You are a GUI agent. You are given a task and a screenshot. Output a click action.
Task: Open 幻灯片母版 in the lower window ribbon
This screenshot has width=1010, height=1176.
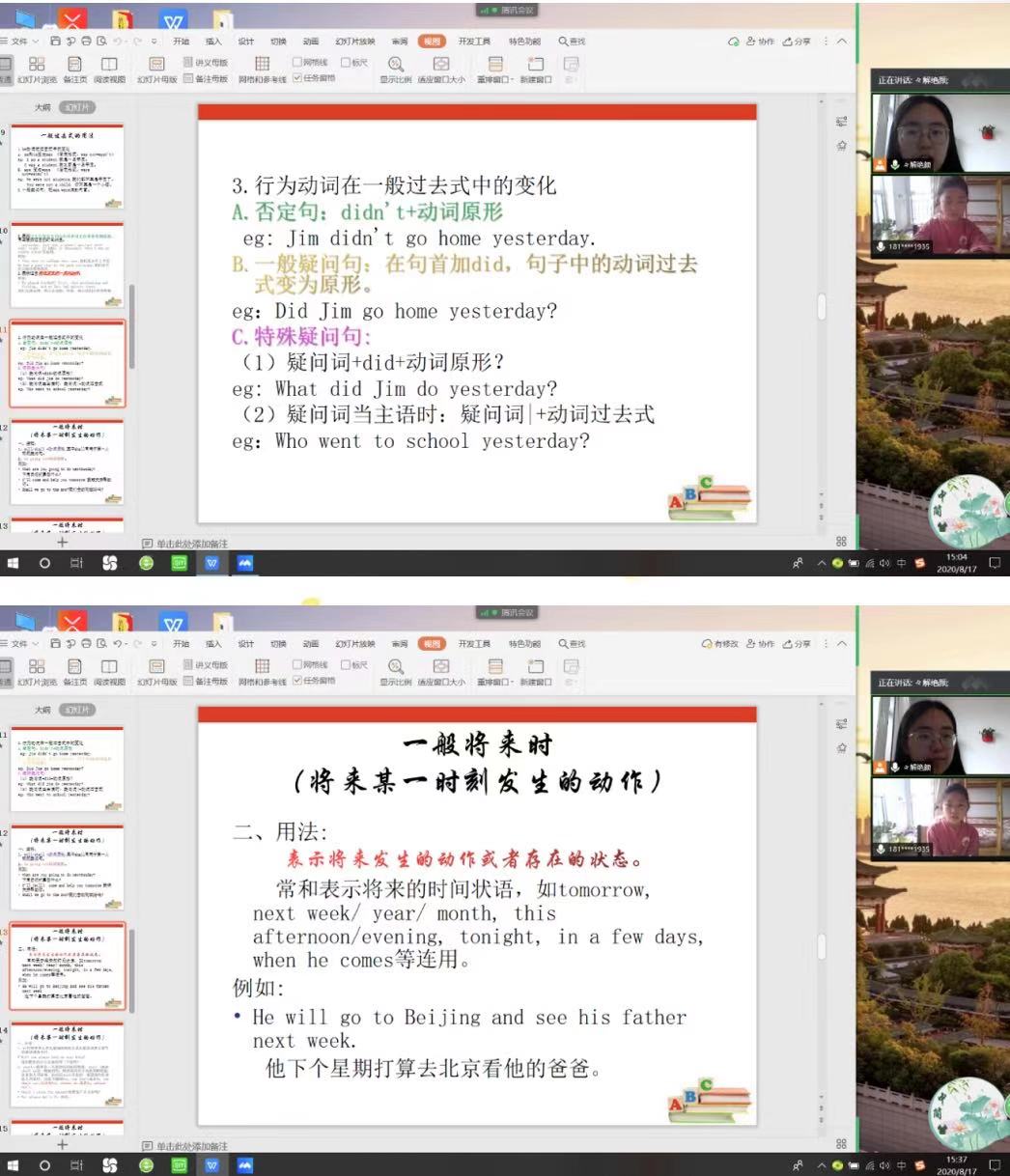pyautogui.click(x=156, y=667)
